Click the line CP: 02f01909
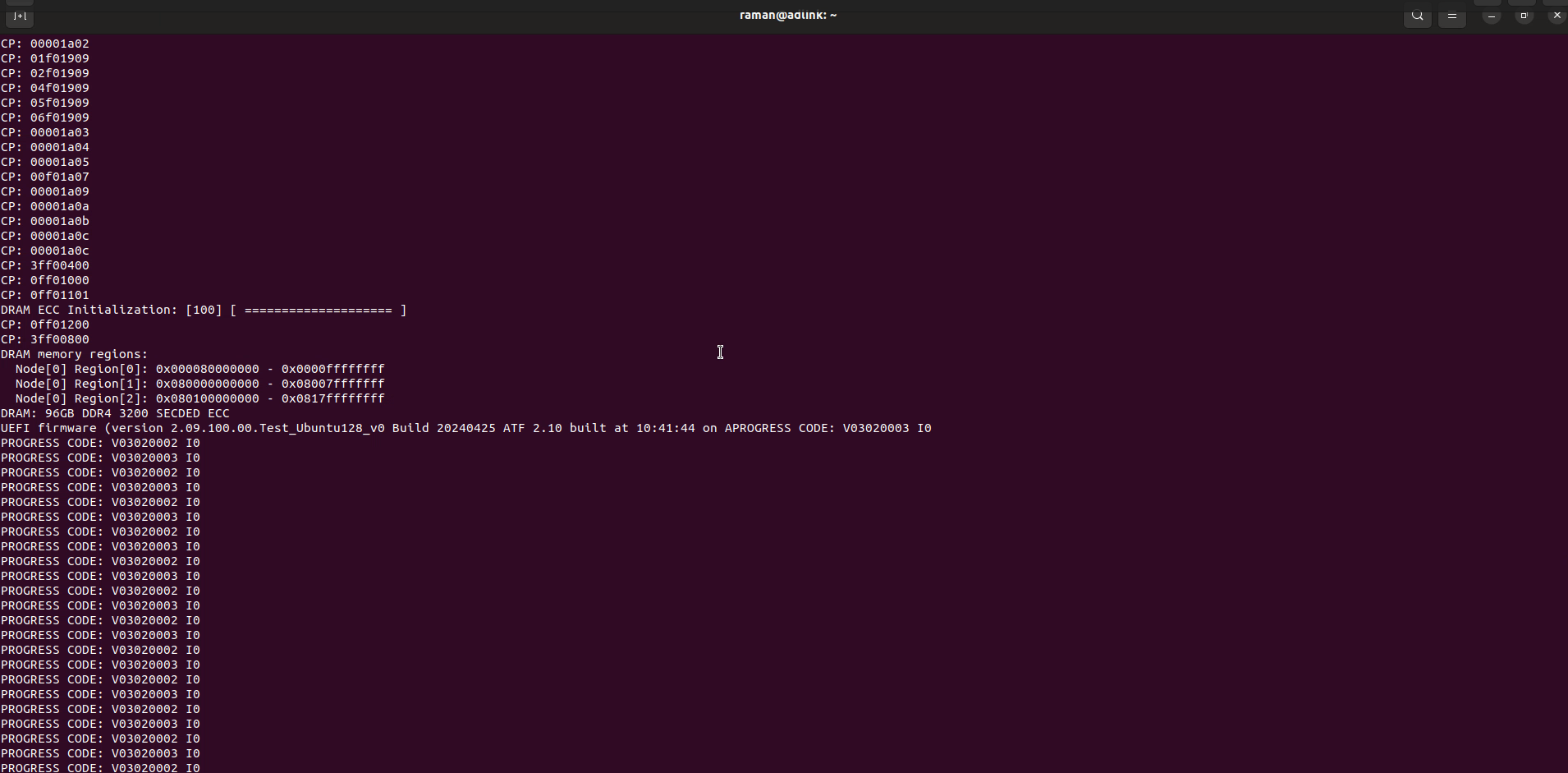1568x773 pixels. point(45,73)
